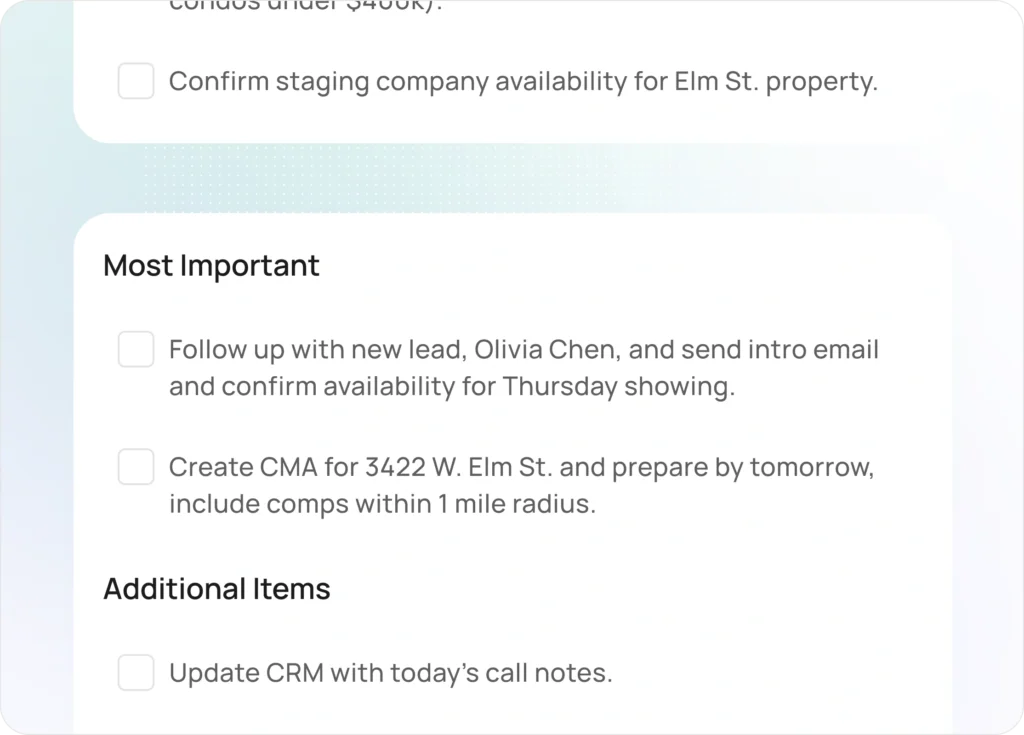Click the words 'Elm St. property'
The width and height of the screenshot is (1024, 735).
click(775, 81)
